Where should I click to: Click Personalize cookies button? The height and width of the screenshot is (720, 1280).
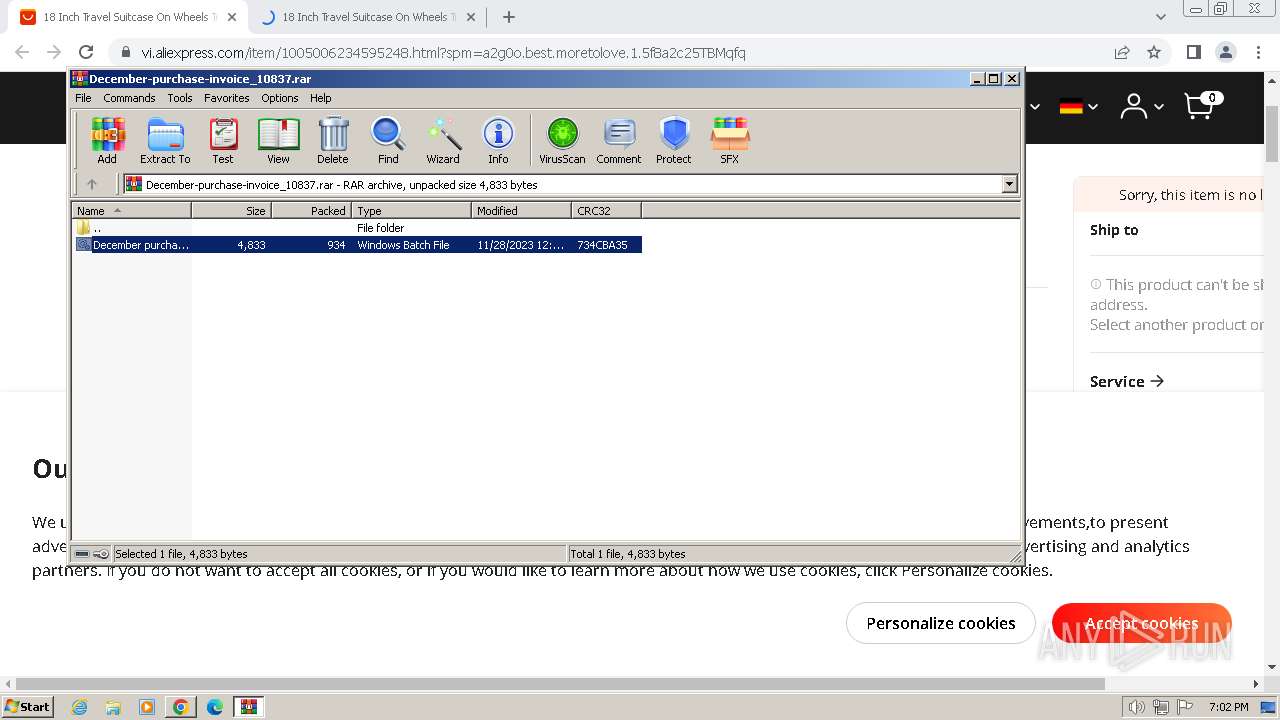tap(940, 623)
